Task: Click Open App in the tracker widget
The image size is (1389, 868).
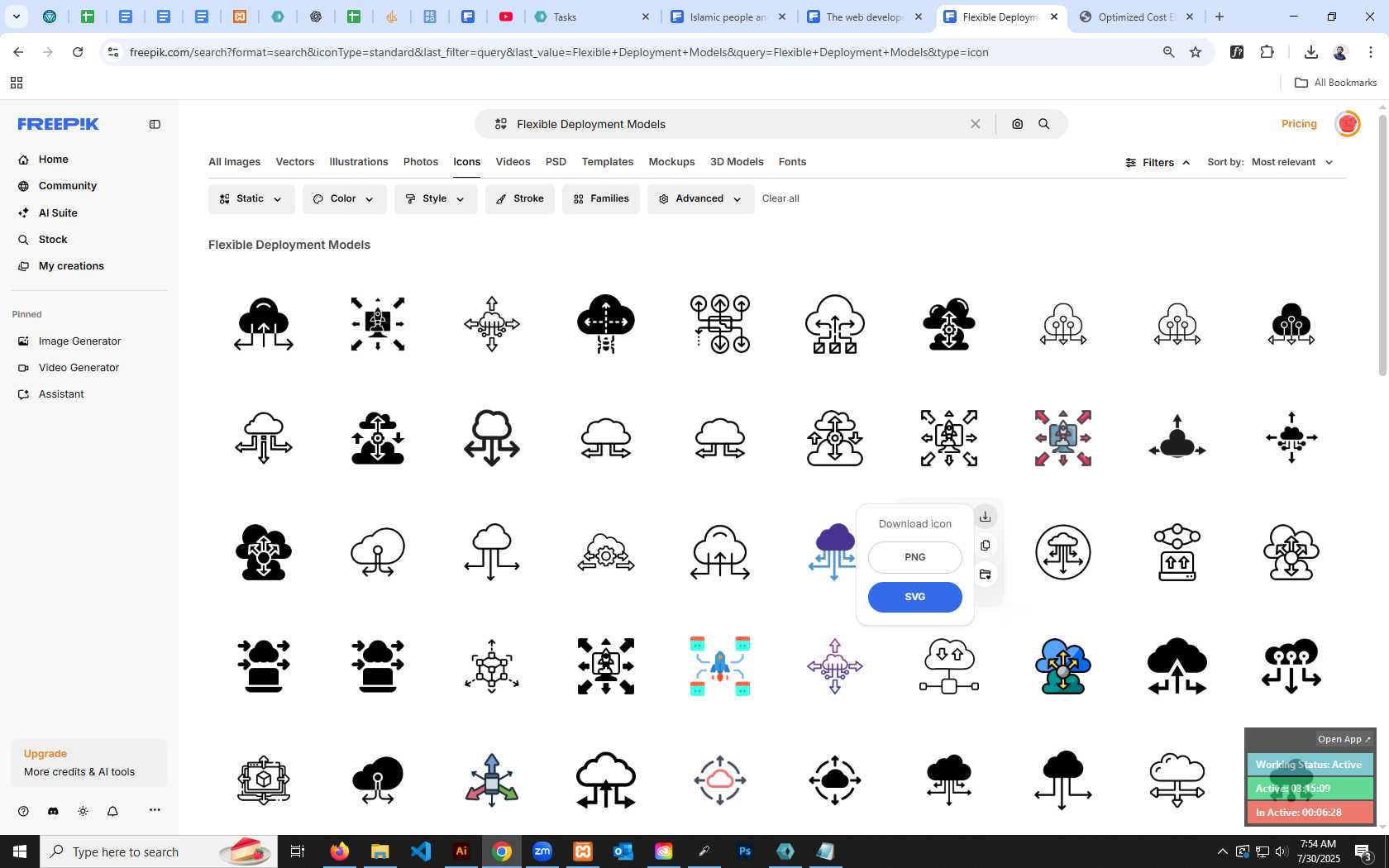Action: pyautogui.click(x=1344, y=739)
